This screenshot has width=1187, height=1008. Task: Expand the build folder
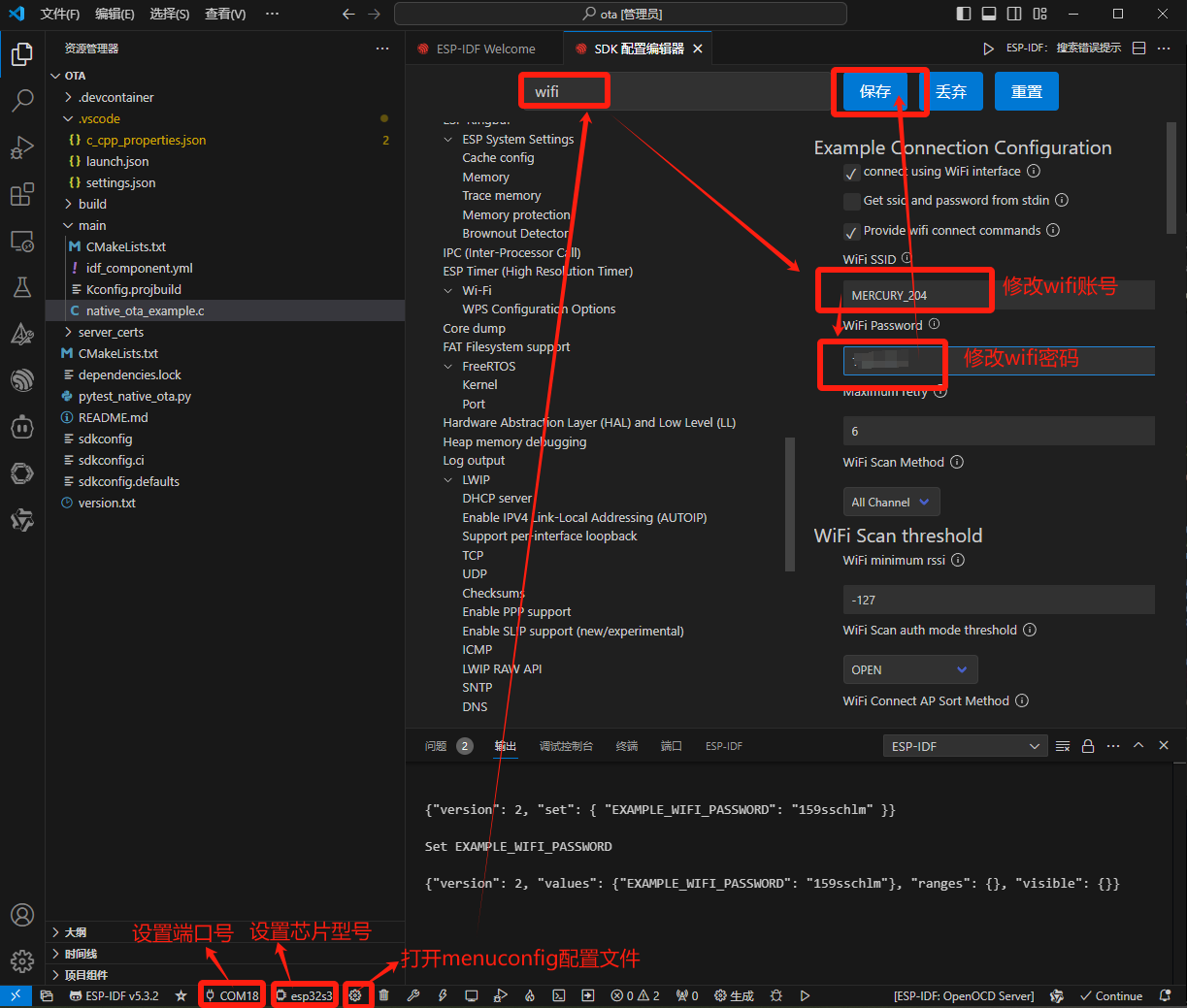92,204
